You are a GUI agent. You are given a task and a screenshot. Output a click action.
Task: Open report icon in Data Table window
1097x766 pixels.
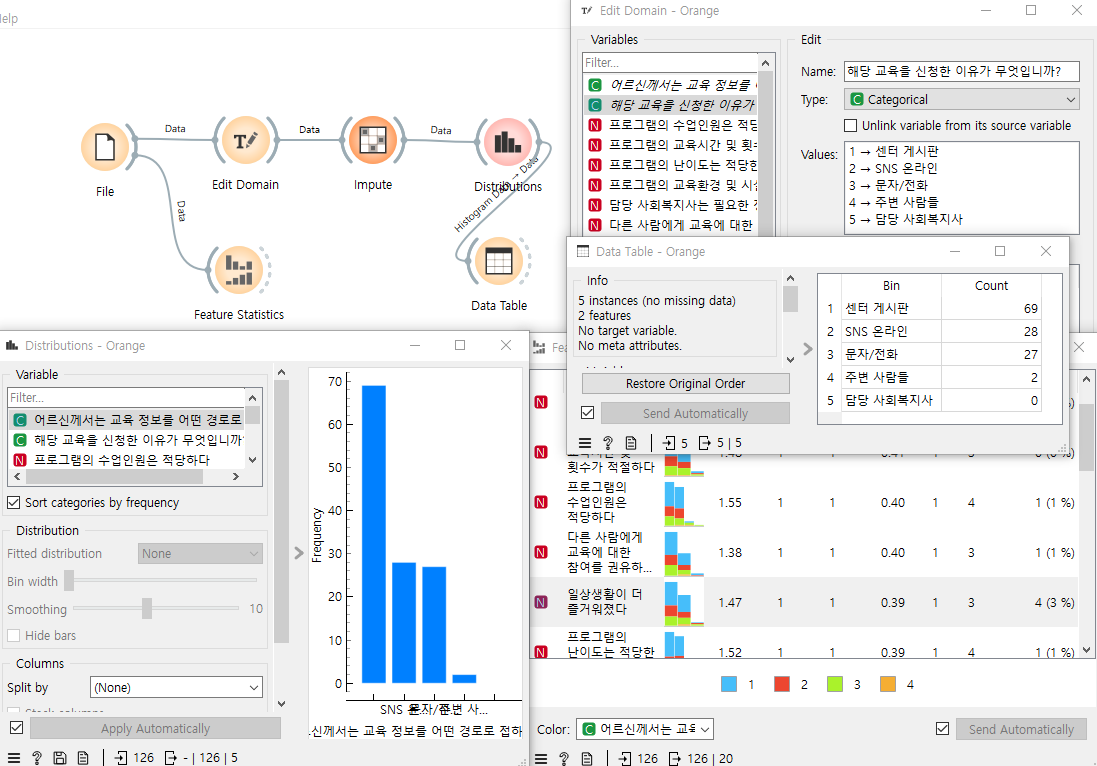630,442
